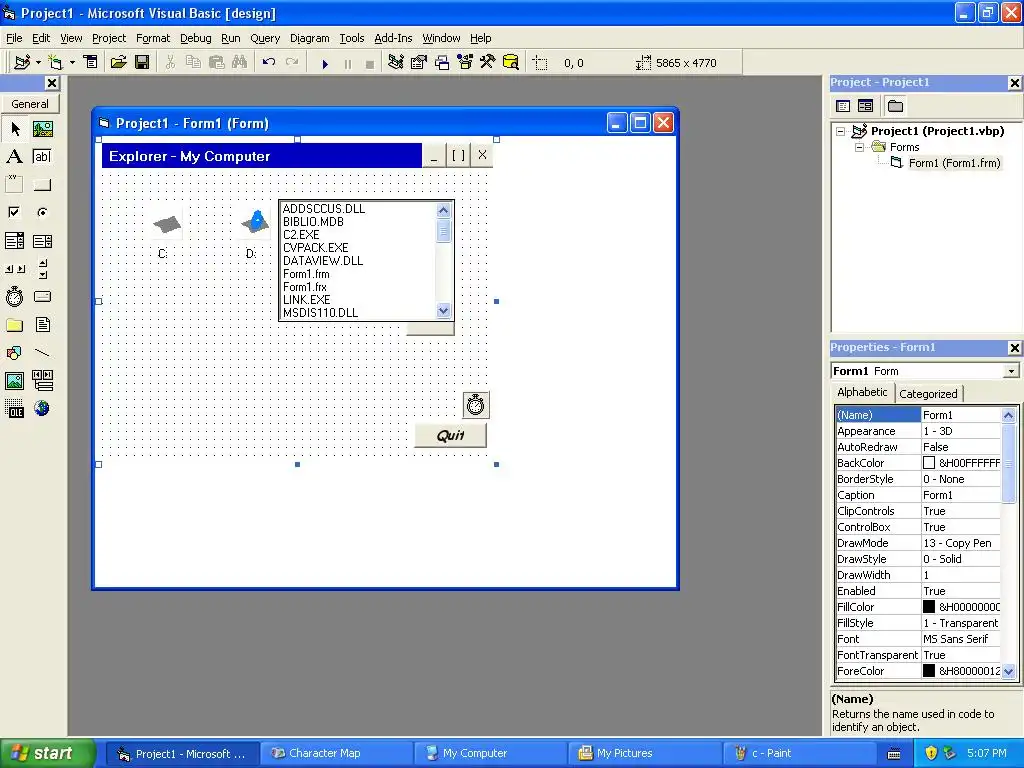The image size is (1024, 768).
Task: Select the Data control tool
Action: (42, 381)
